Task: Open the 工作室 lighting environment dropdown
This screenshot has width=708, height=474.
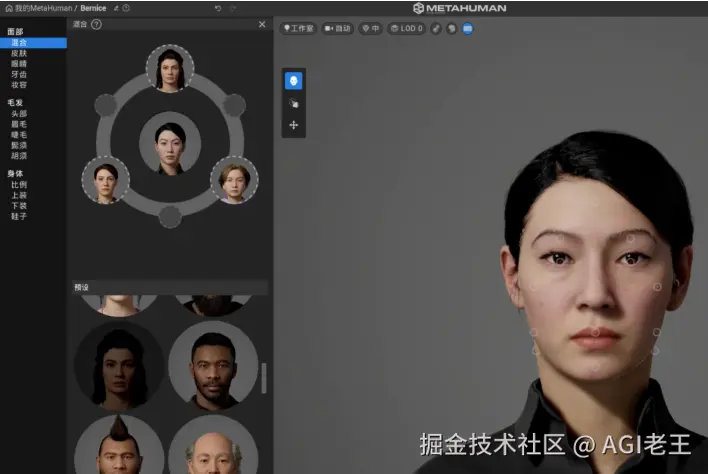Action: pyautogui.click(x=298, y=28)
